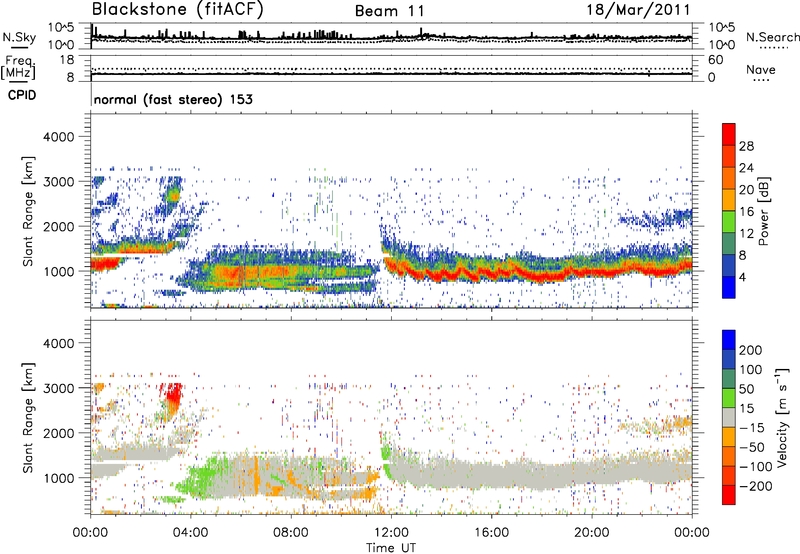The height and width of the screenshot is (554, 800).
Task: Click the -100 label on velocity color bar
Action: click(x=755, y=467)
